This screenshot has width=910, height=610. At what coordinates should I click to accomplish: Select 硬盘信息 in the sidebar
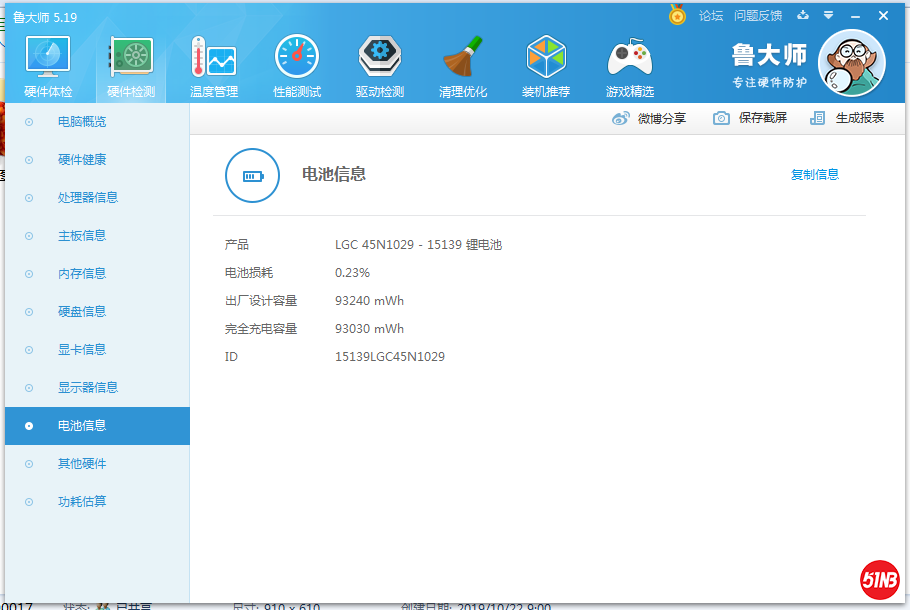point(82,312)
